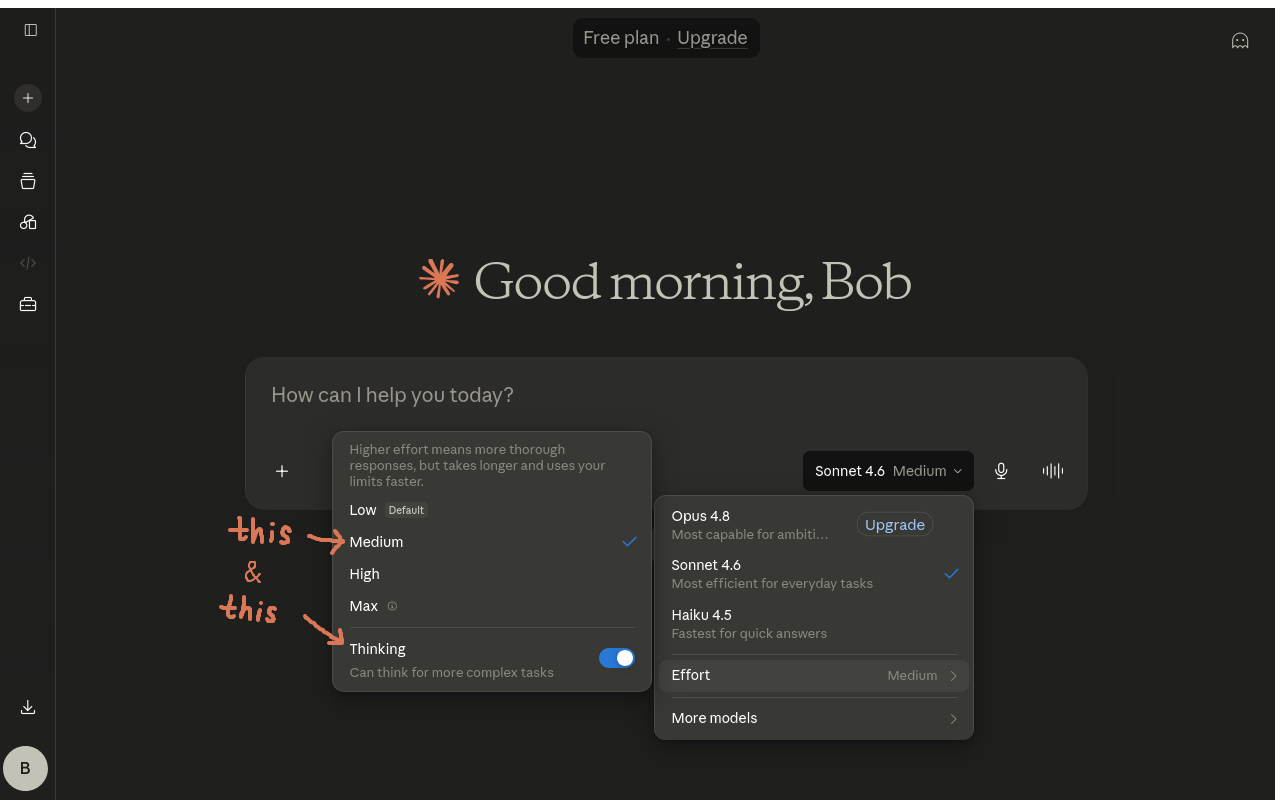Click the 'How can I help you today?' field

pos(666,395)
